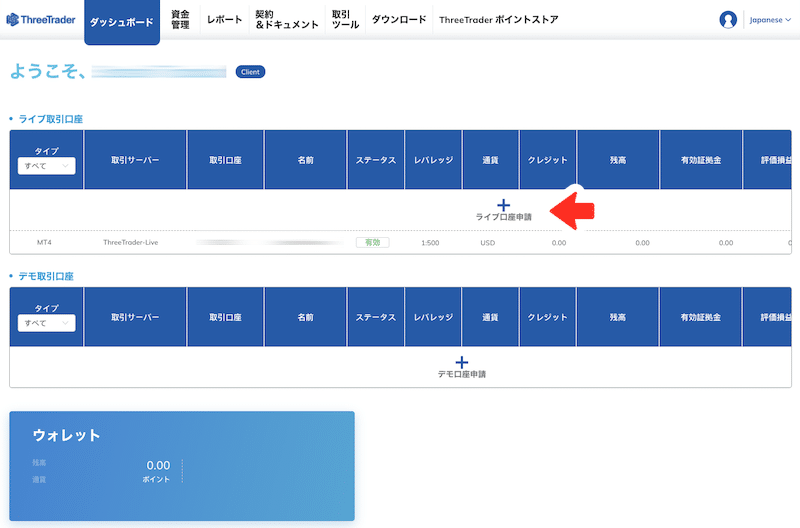Click the デモ取引口座 section heading
Image resolution: width=800 pixels, height=528 pixels.
tap(46, 276)
